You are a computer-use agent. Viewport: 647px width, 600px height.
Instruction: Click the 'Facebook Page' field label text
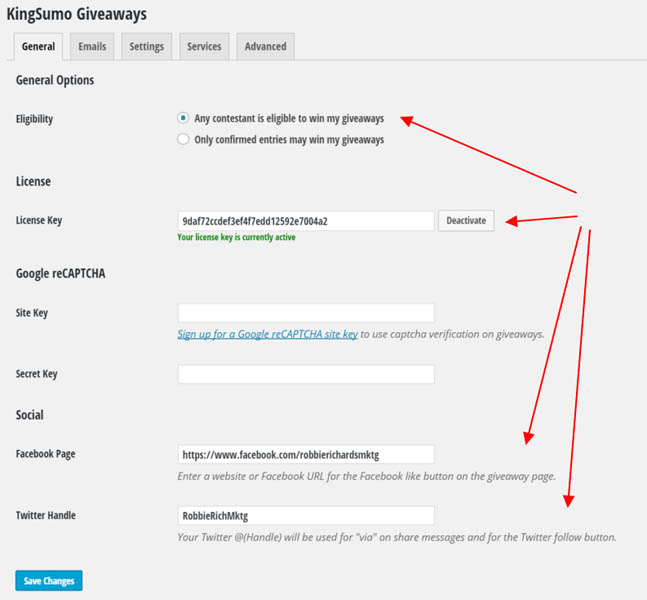tap(45, 454)
